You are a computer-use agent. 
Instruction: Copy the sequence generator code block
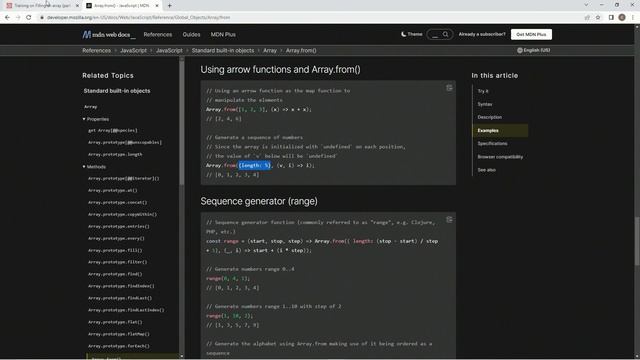(x=449, y=220)
